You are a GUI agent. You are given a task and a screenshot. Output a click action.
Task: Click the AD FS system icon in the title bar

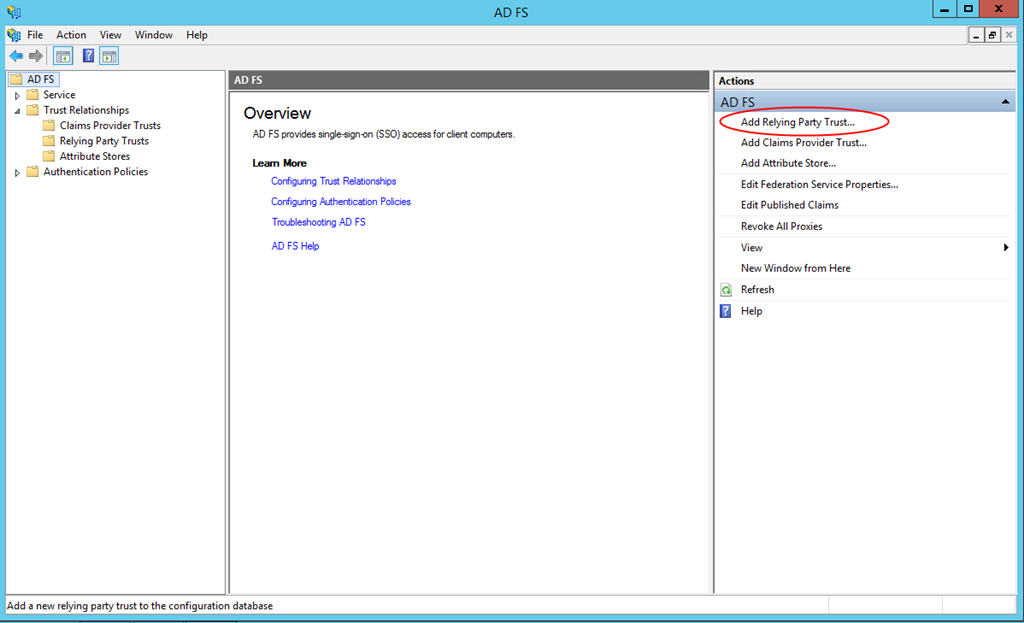pos(14,12)
